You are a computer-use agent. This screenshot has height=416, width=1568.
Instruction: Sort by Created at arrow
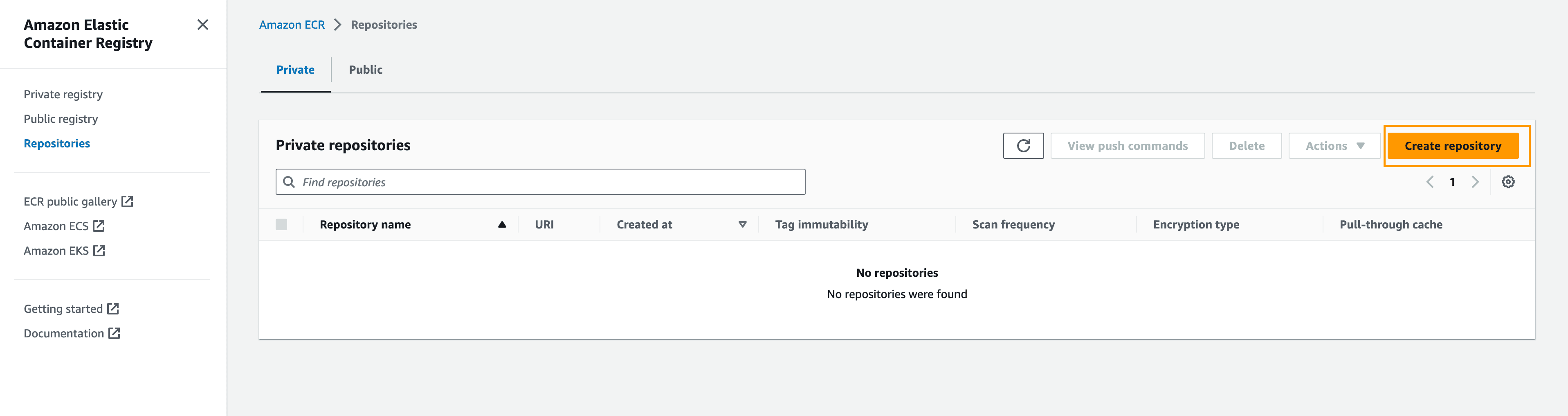point(742,225)
